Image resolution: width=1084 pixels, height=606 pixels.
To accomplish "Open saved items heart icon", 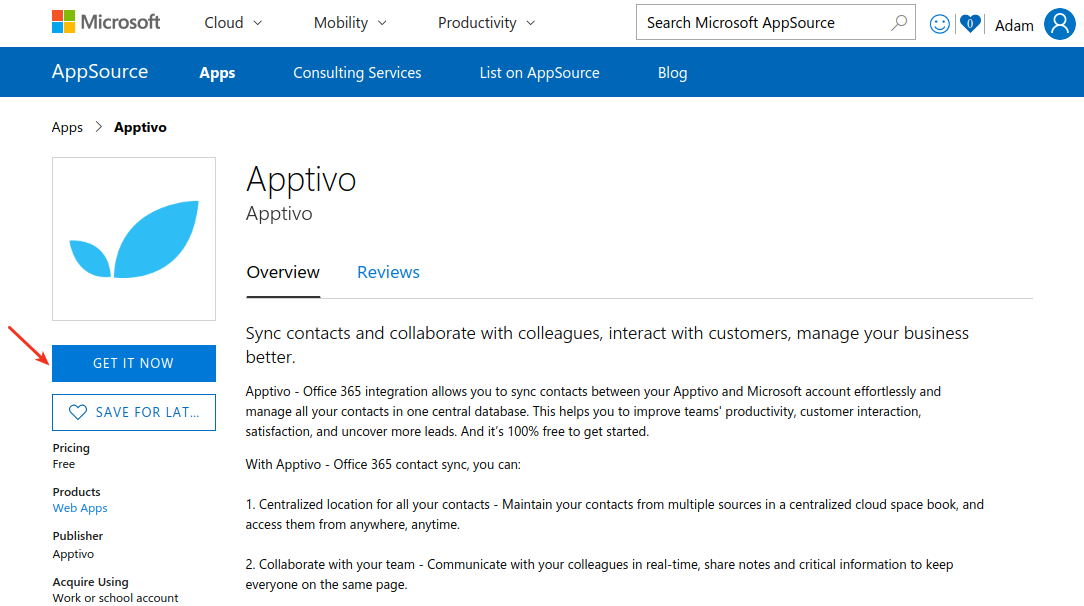I will (x=970, y=24).
